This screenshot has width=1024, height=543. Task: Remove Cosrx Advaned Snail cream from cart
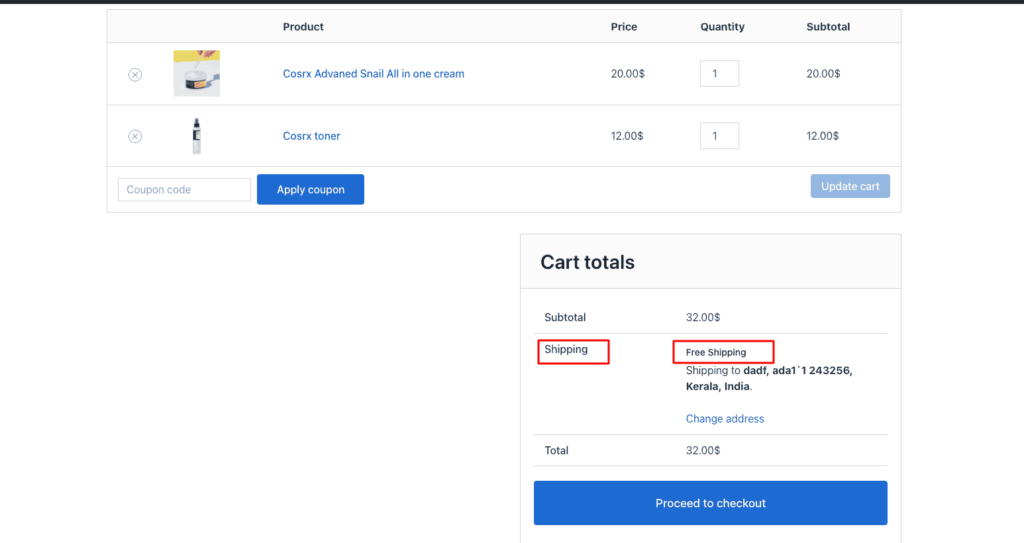pyautogui.click(x=135, y=74)
